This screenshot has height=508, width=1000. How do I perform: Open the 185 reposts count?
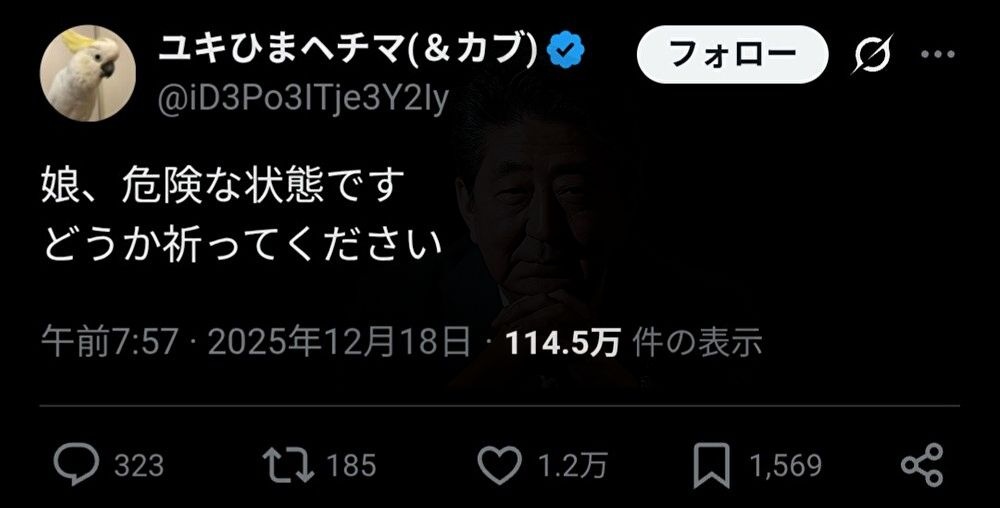point(351,465)
